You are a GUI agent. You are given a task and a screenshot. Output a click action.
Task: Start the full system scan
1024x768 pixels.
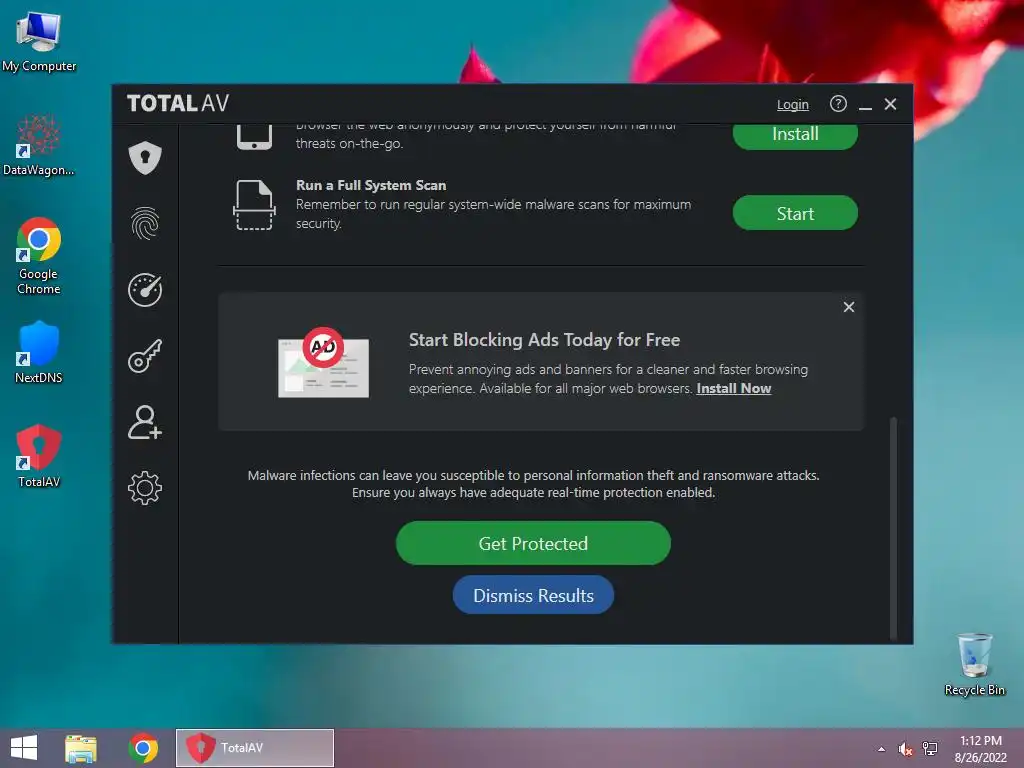795,213
